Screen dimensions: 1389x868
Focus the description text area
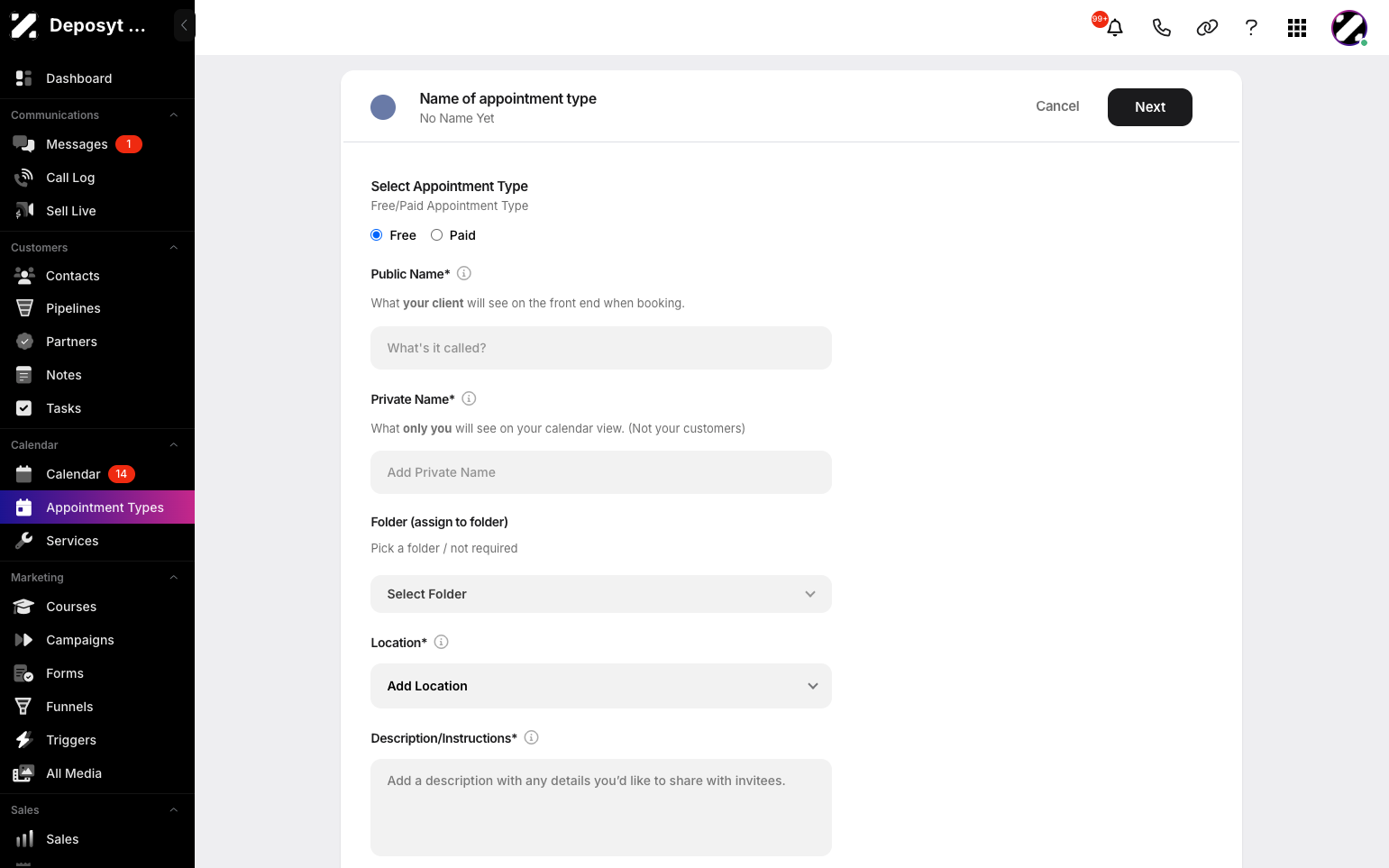[601, 808]
